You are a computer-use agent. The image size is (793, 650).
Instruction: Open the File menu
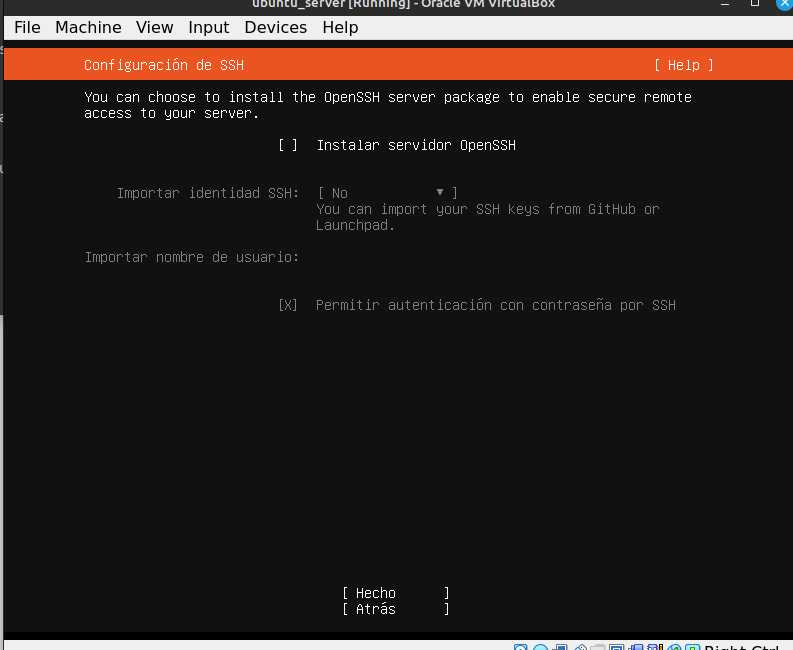coord(27,27)
